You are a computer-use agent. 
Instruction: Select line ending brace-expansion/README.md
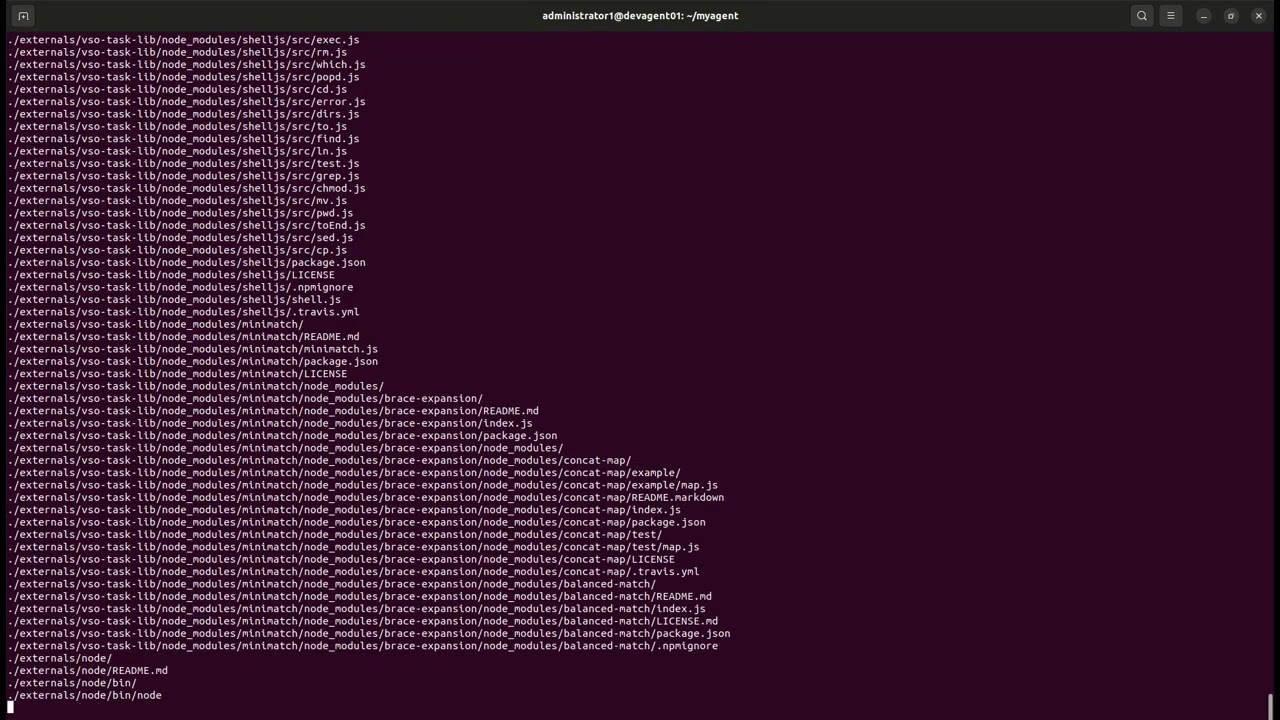click(274, 411)
